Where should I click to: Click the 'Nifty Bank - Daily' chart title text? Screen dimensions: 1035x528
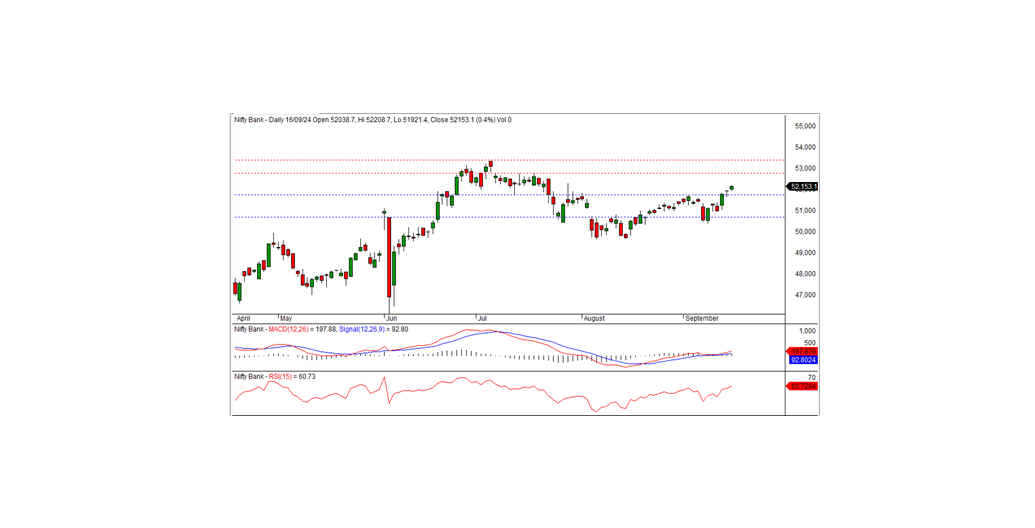pyautogui.click(x=260, y=120)
